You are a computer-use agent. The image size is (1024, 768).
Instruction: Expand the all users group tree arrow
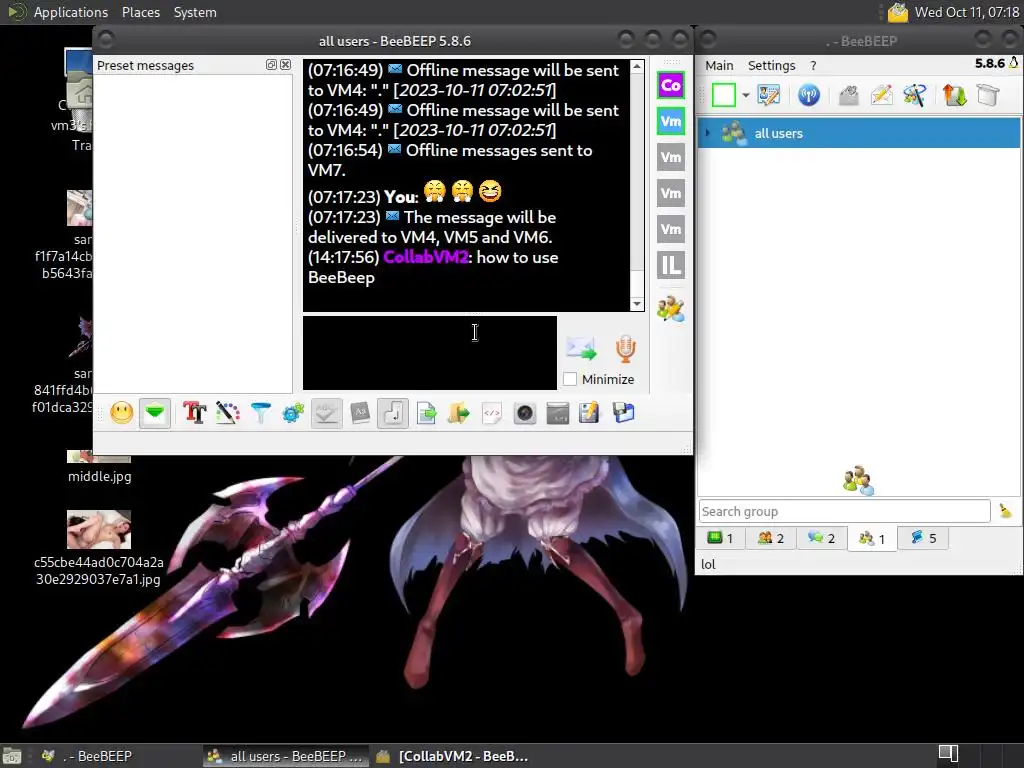point(707,133)
